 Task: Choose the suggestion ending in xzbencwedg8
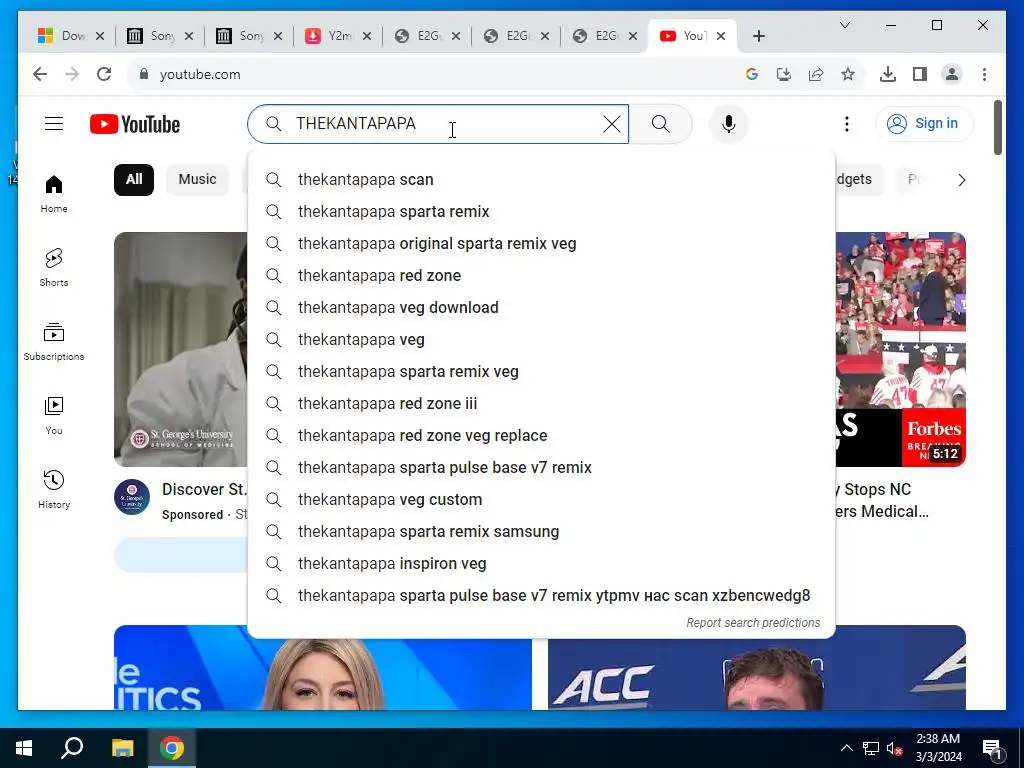pyautogui.click(x=541, y=596)
